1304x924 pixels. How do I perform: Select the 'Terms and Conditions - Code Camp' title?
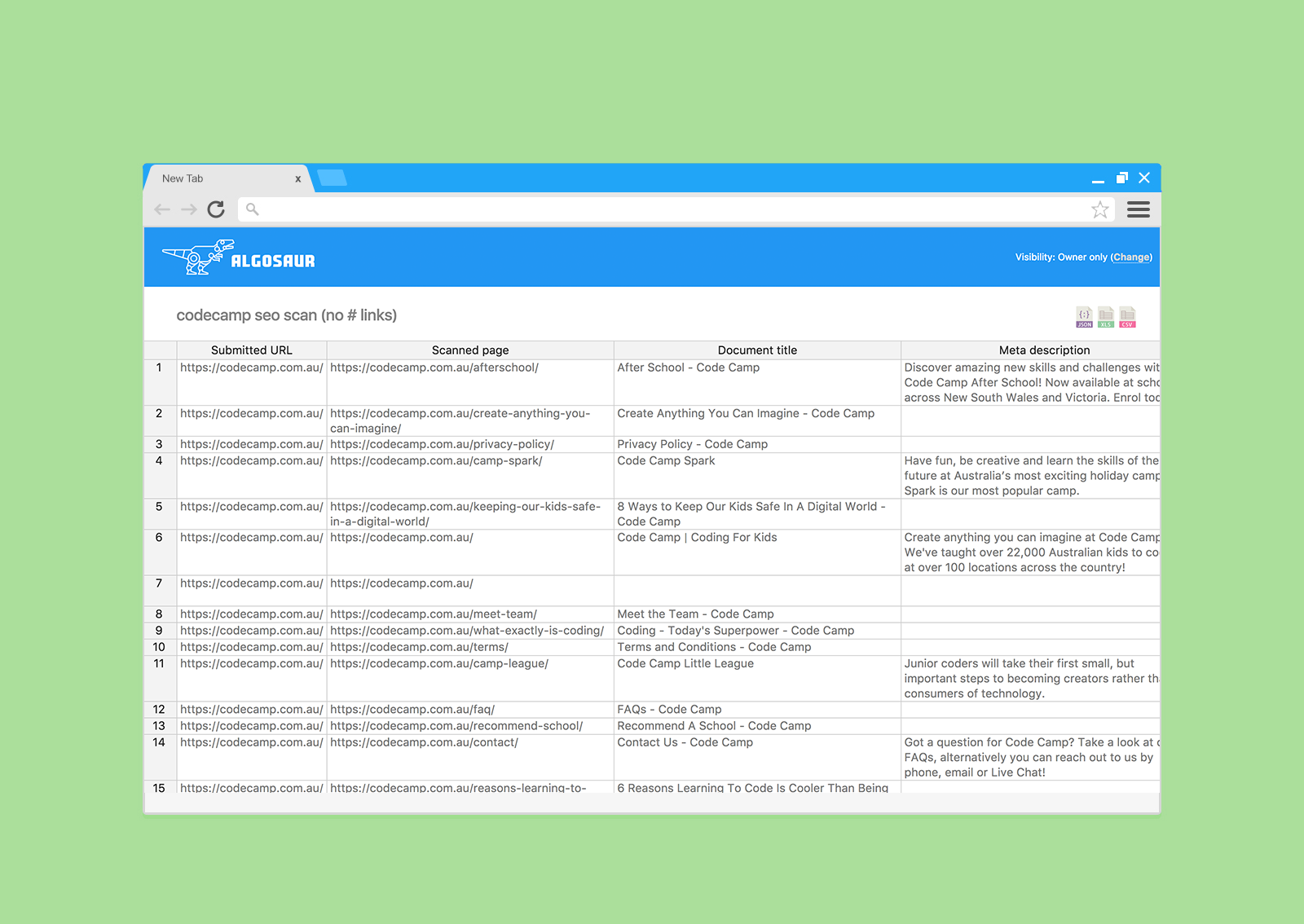pyautogui.click(x=714, y=647)
